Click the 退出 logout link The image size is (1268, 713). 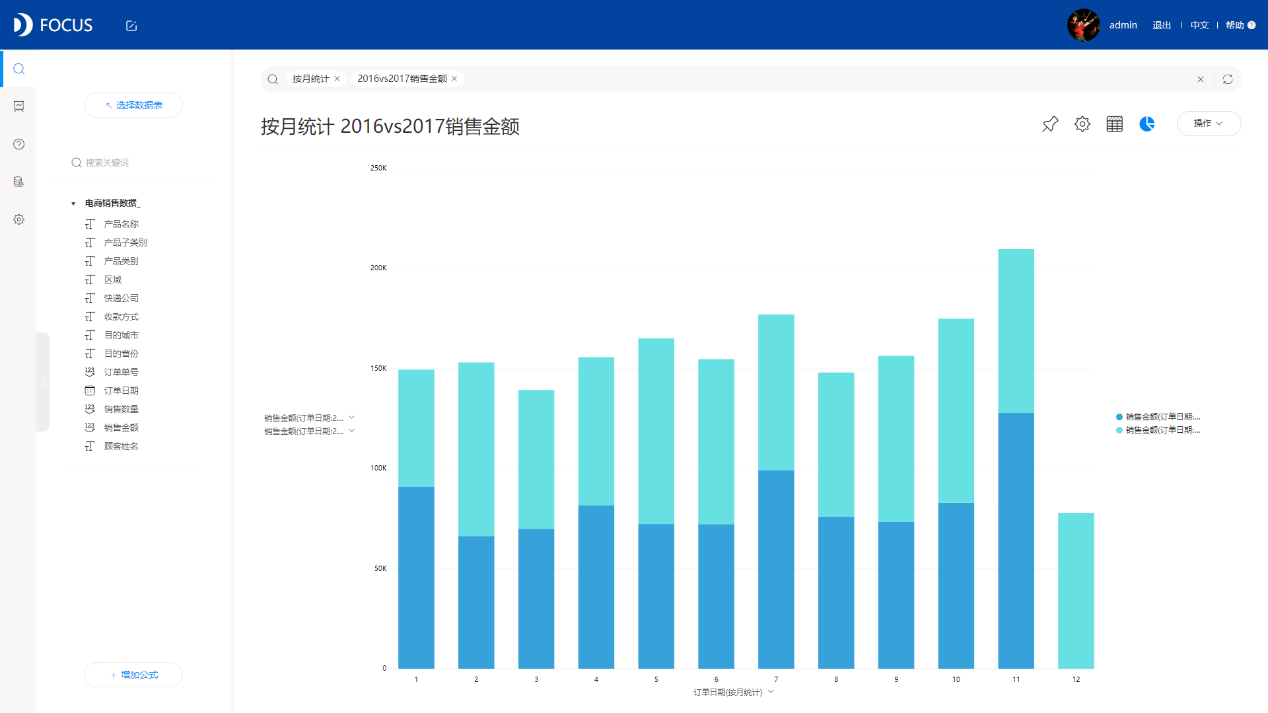click(1161, 25)
